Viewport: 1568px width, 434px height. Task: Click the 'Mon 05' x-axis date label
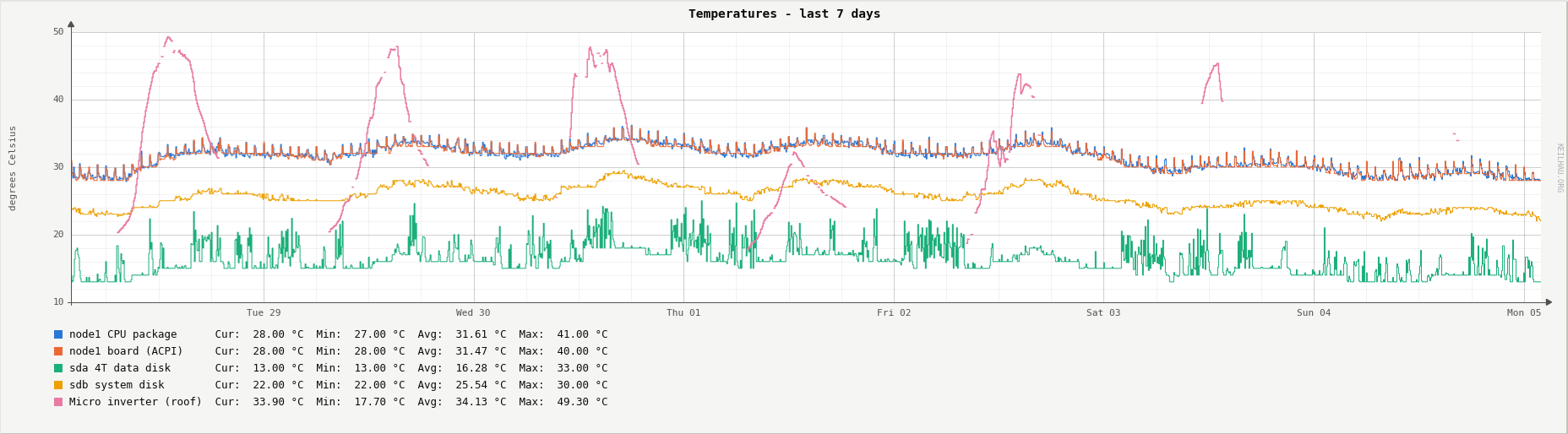click(x=1524, y=312)
